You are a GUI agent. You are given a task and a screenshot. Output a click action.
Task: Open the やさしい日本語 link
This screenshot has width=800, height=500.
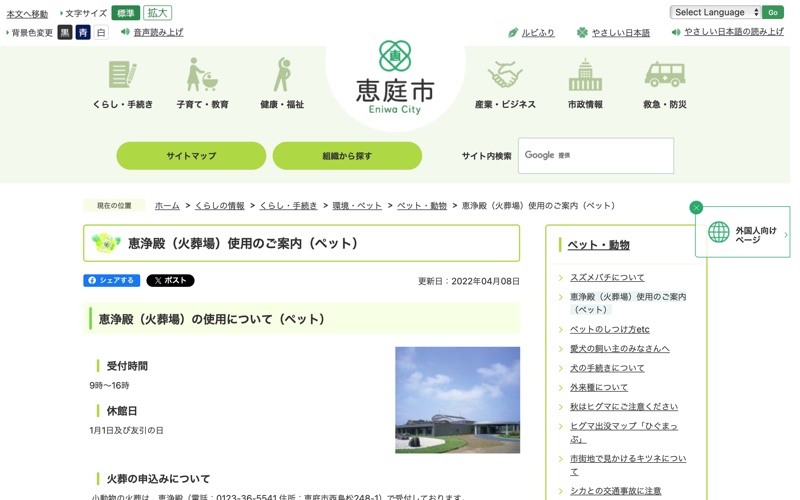coord(621,33)
